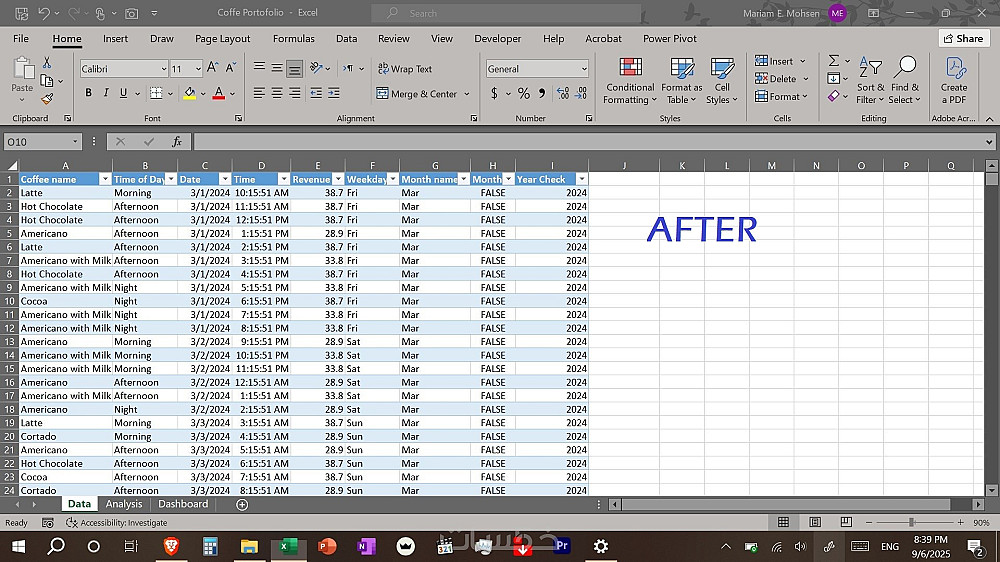The image size is (1000, 562).
Task: Click the Format cells button
Action: (x=777, y=96)
